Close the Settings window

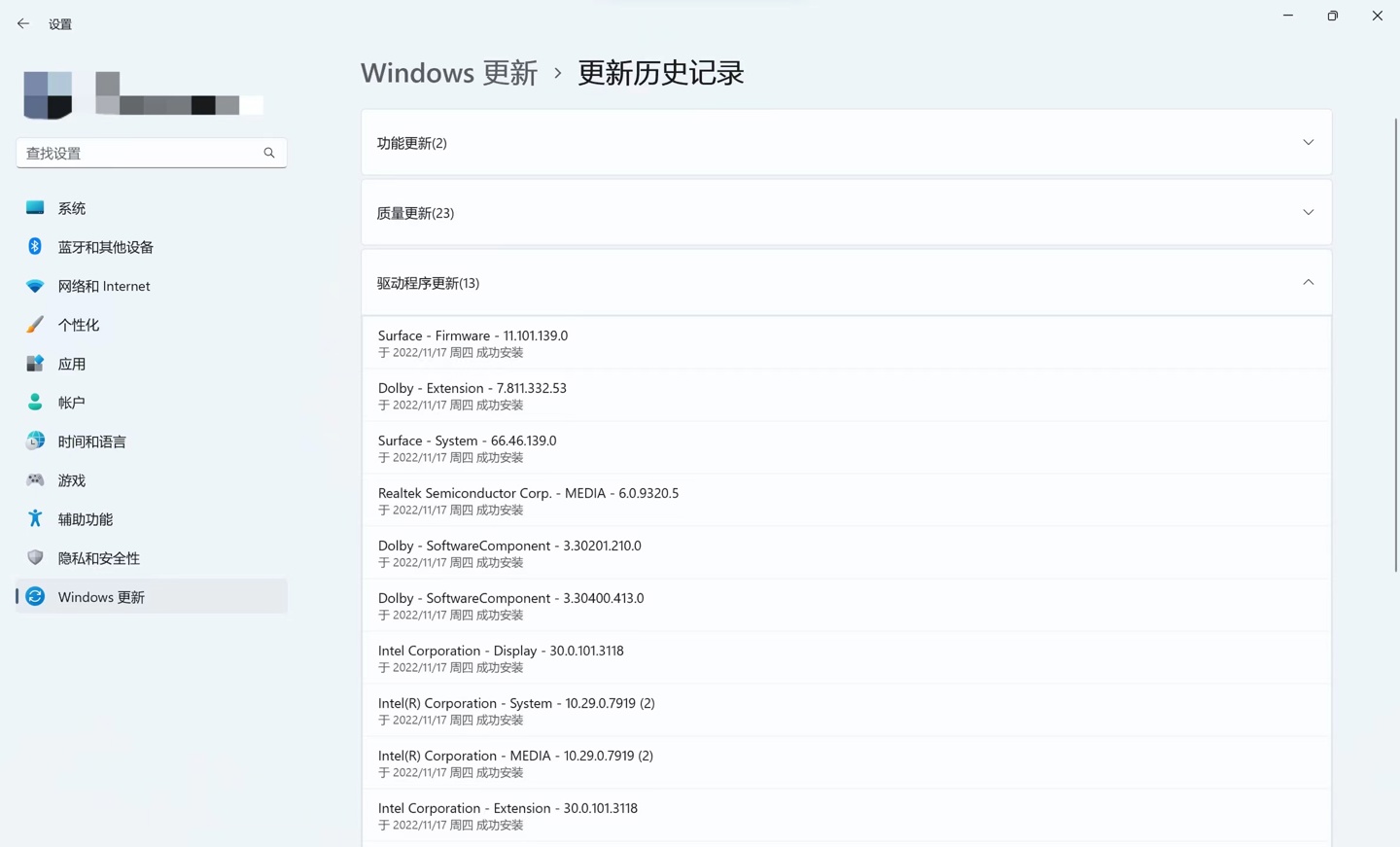(x=1378, y=16)
